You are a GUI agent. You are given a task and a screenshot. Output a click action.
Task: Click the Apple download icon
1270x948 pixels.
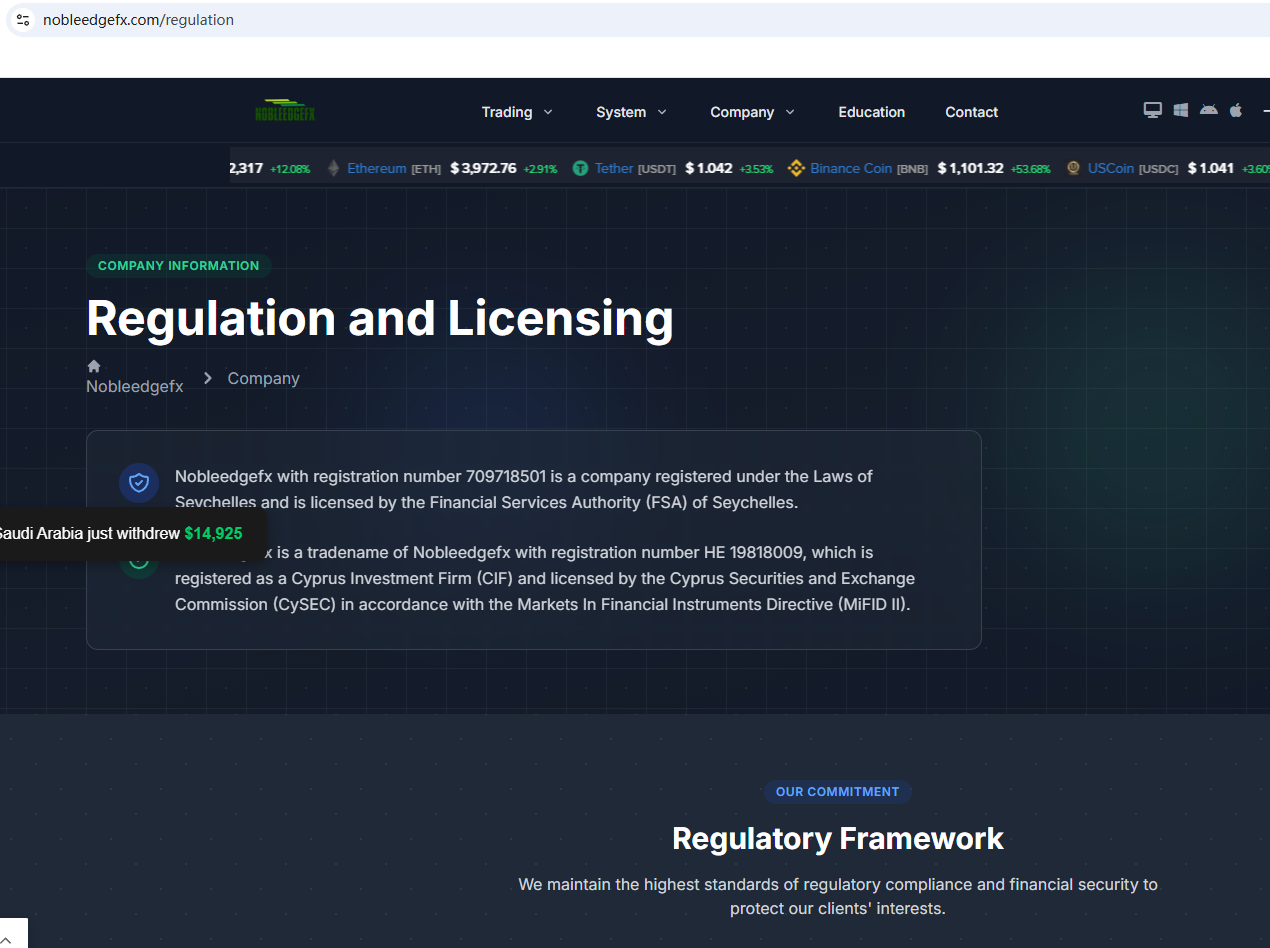[1236, 110]
